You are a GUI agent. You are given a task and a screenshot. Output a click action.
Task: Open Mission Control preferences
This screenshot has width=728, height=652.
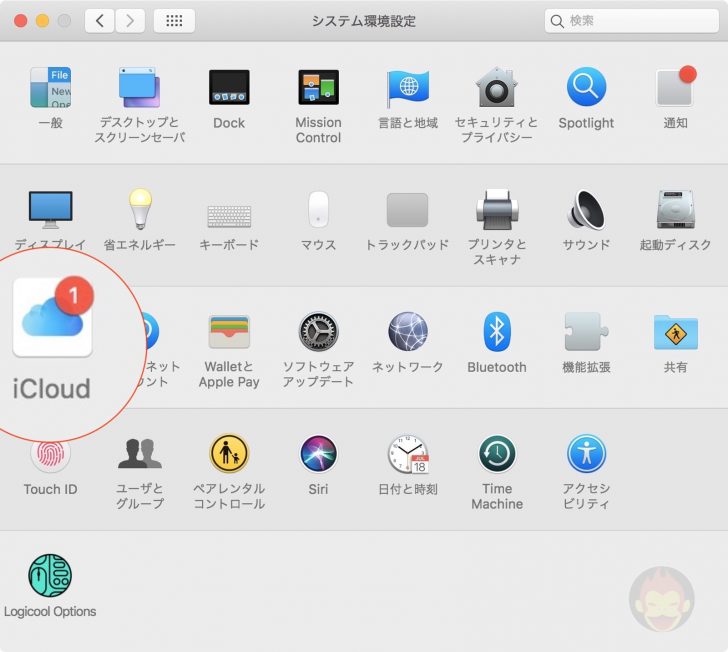click(318, 87)
